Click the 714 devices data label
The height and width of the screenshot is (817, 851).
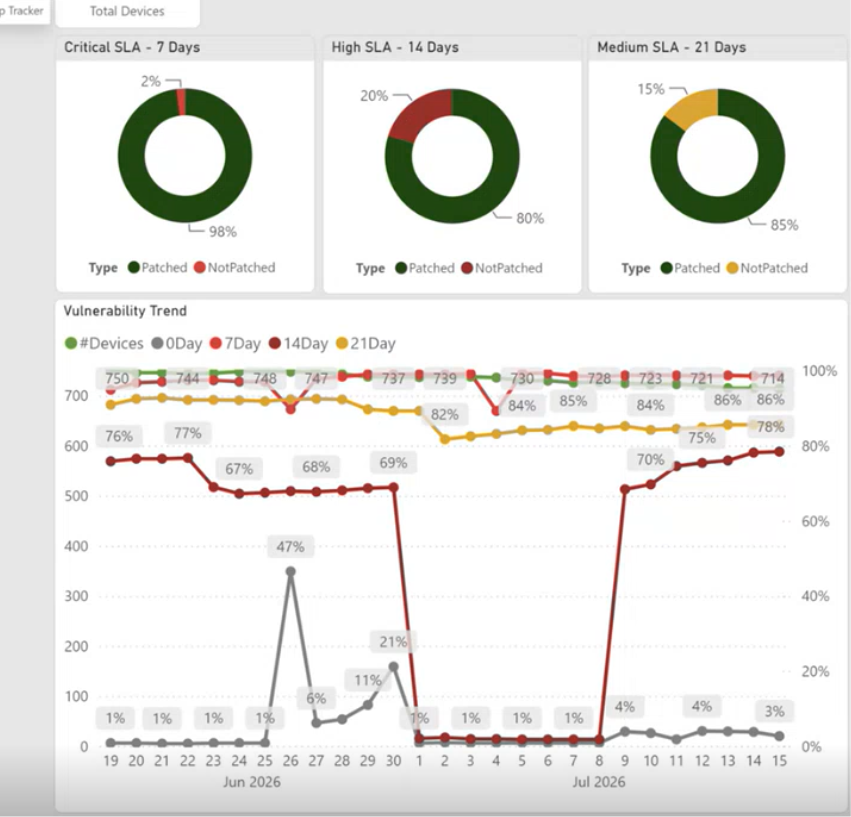(772, 378)
